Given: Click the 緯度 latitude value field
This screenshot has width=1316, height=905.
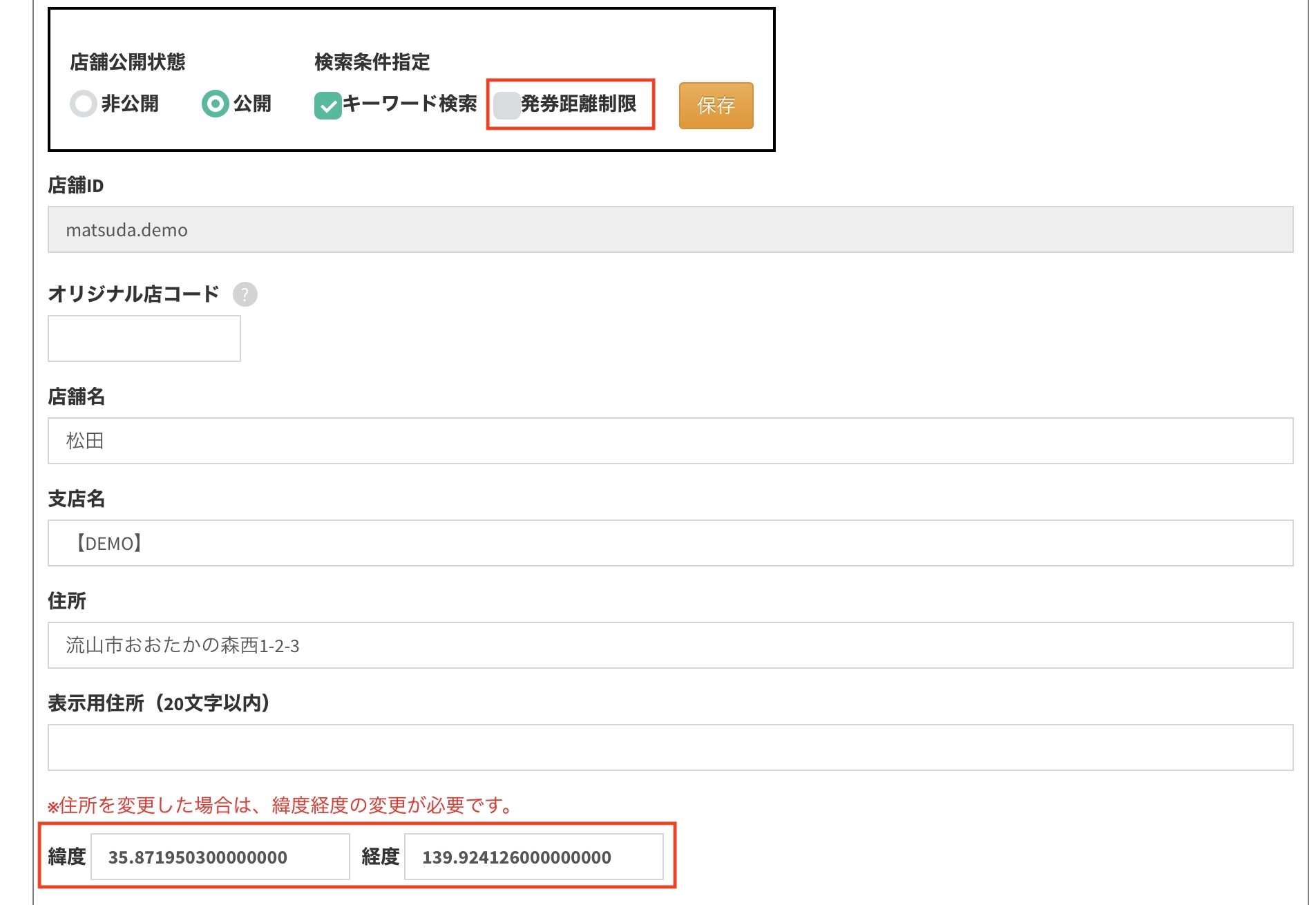Looking at the screenshot, I should click(220, 857).
